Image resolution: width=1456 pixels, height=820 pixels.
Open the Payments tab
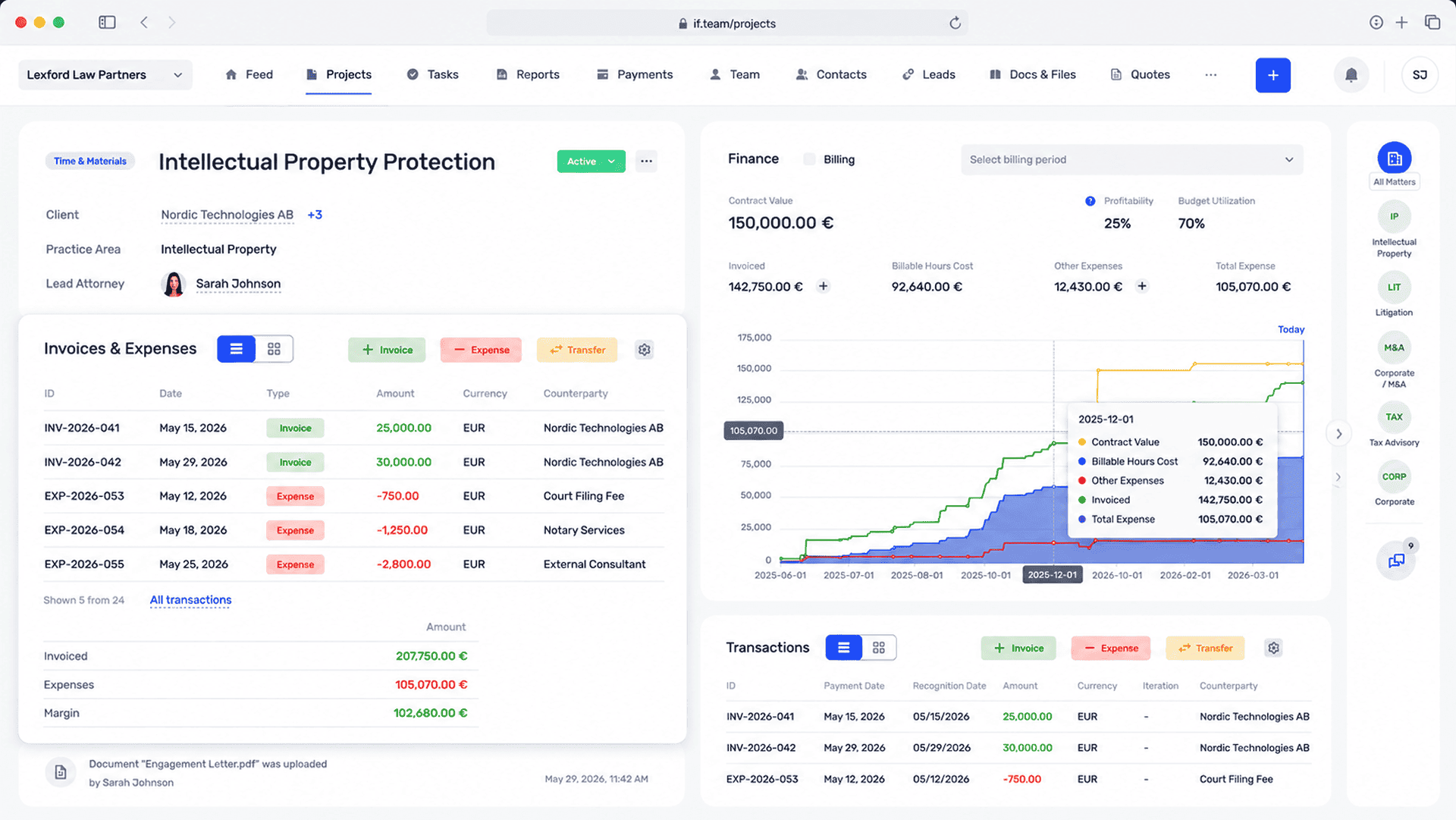[635, 74]
